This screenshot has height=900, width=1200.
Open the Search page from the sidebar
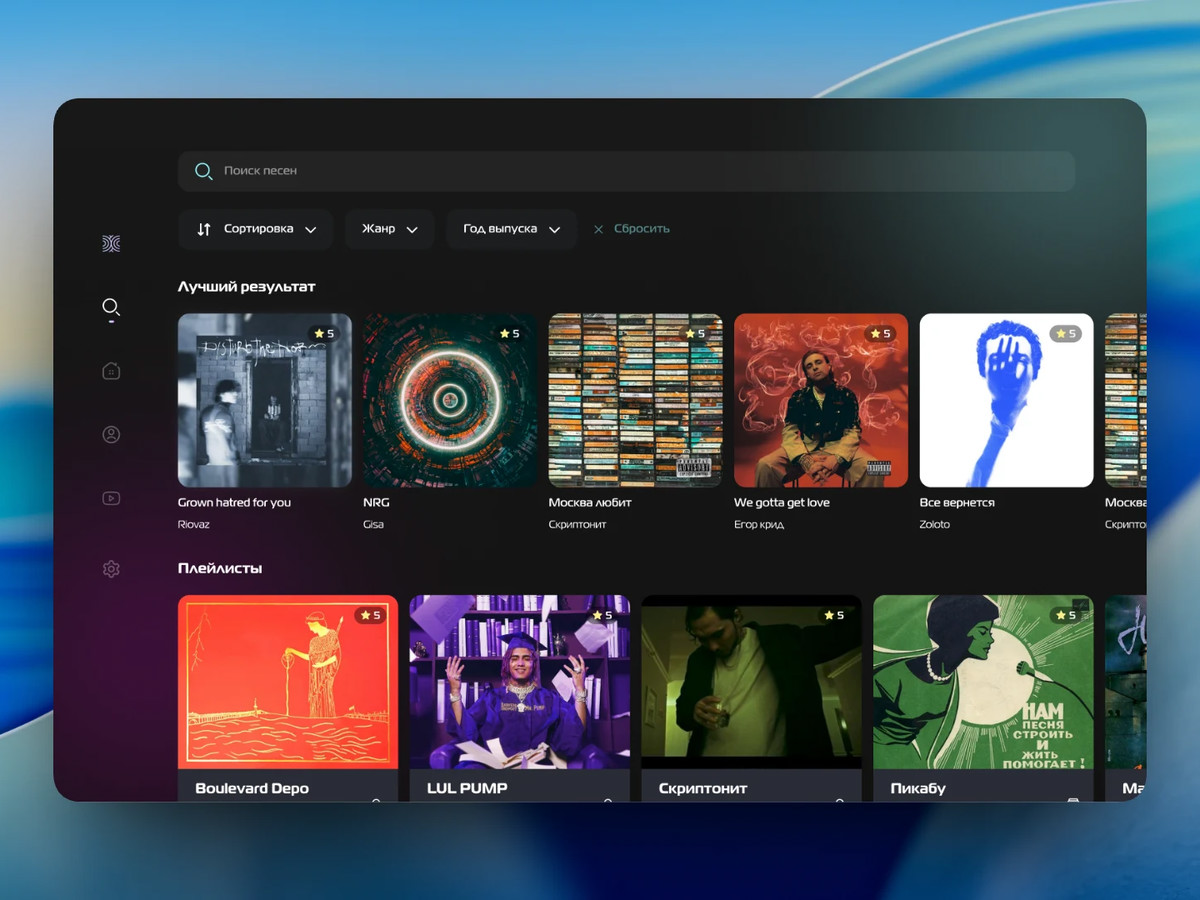(111, 307)
